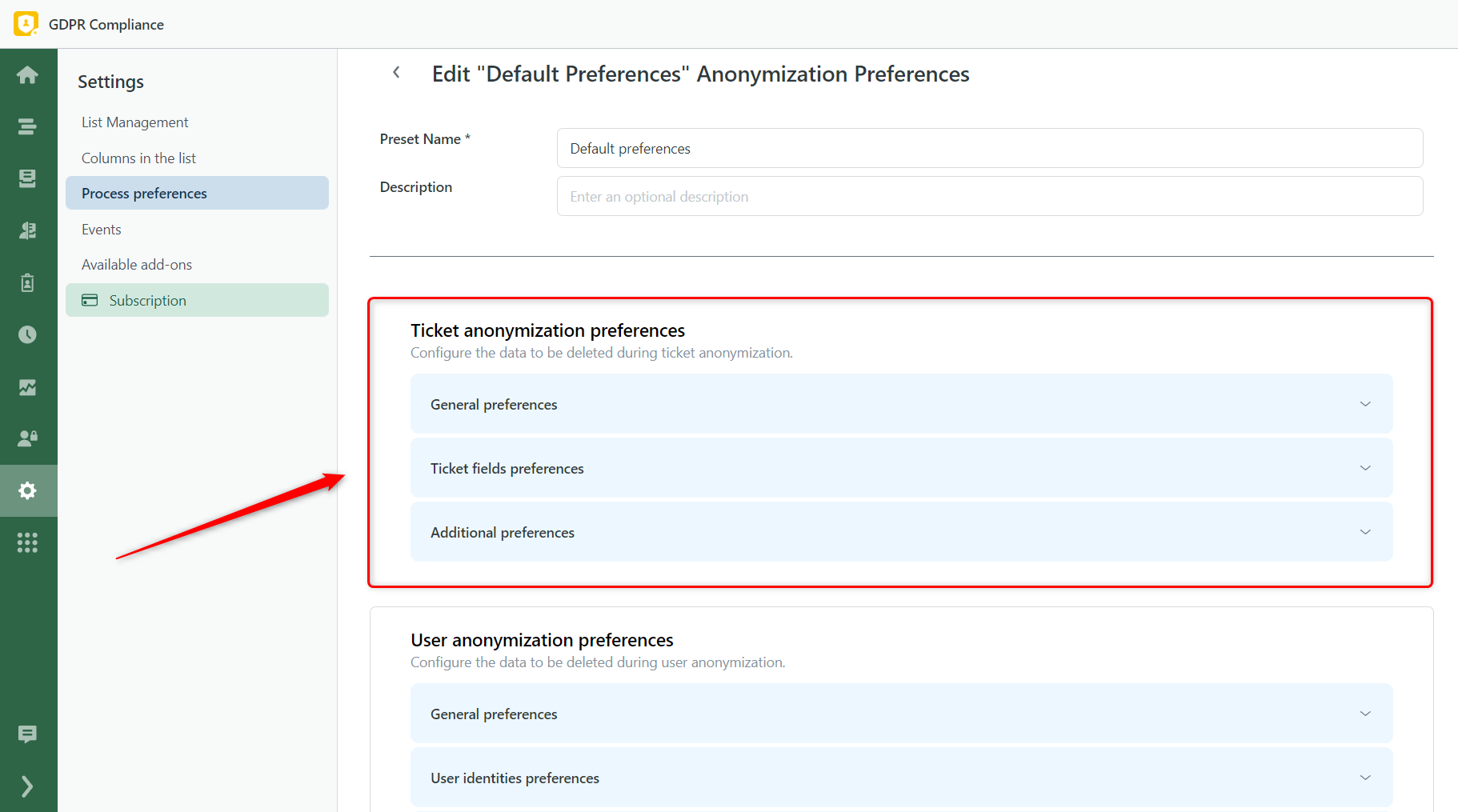Open the chart analytics icon in sidebar

(28, 387)
